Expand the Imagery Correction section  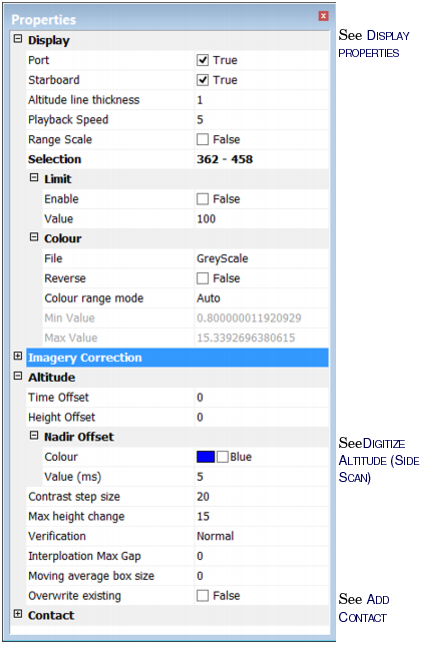18,357
